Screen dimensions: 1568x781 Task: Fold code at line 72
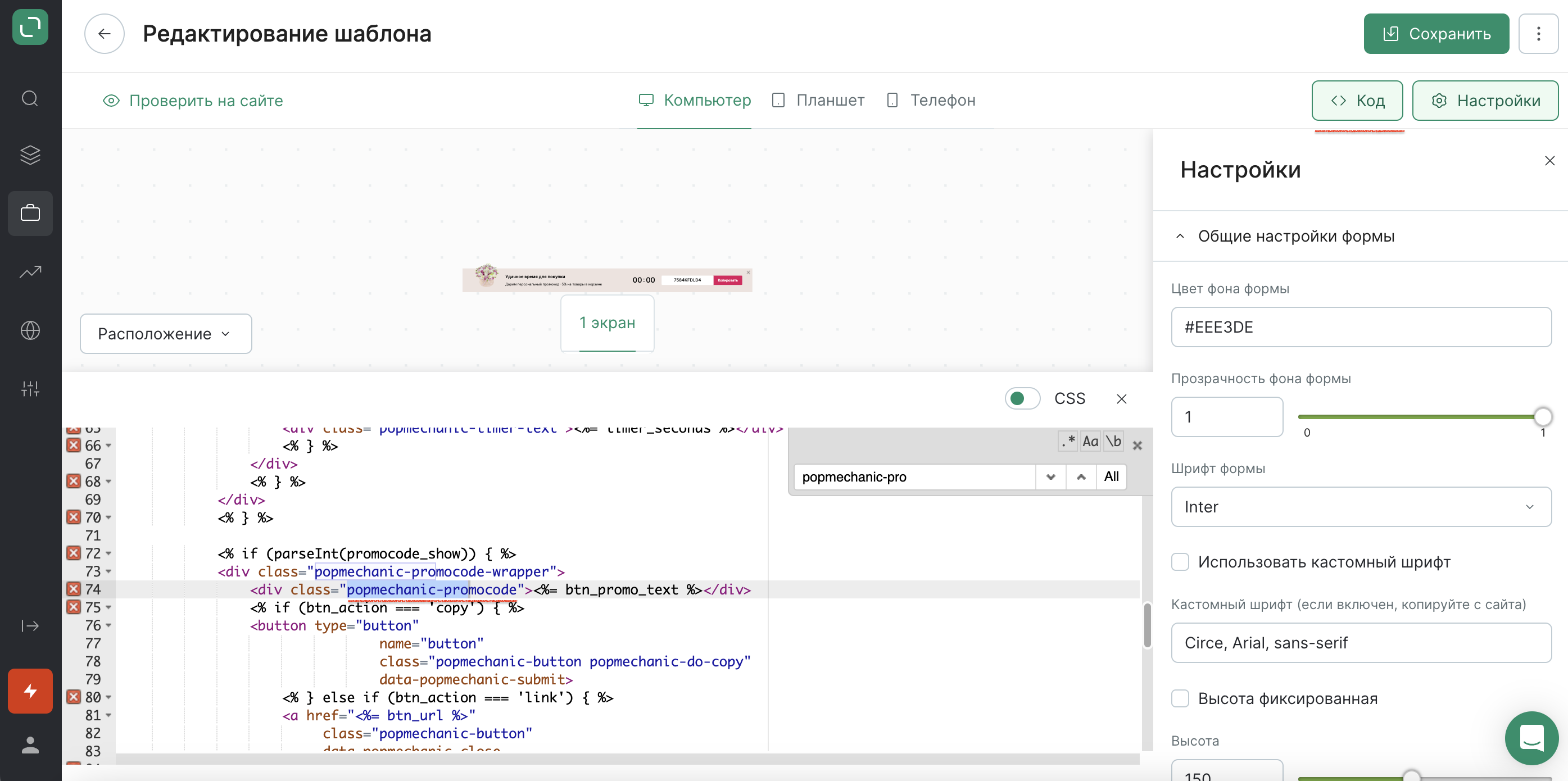(x=108, y=553)
